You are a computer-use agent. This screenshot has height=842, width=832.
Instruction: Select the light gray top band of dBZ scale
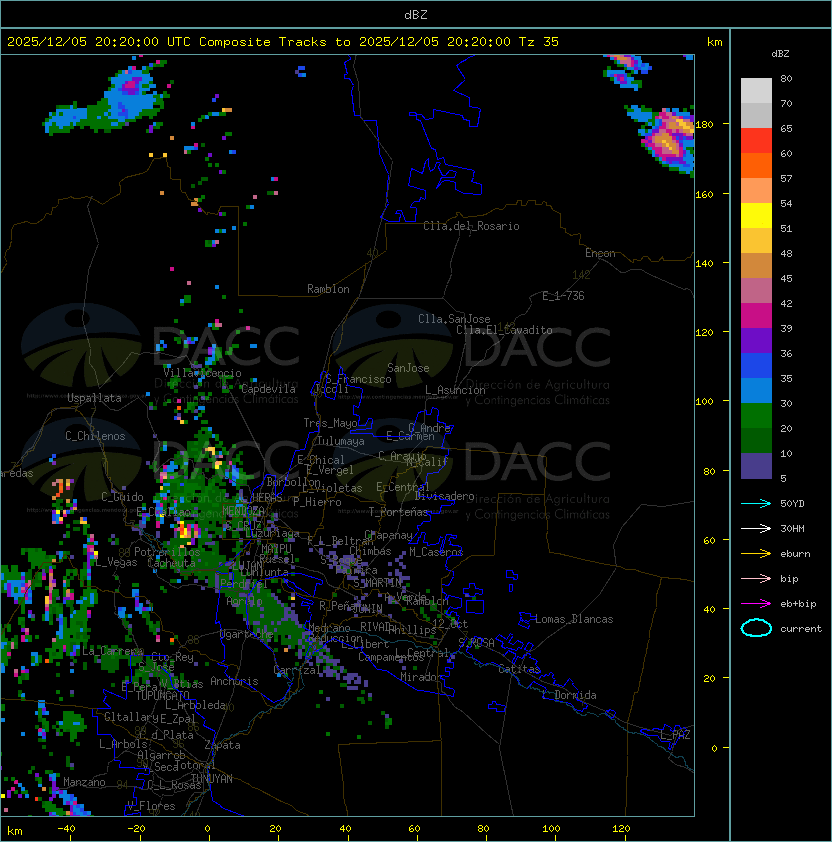tap(756, 90)
